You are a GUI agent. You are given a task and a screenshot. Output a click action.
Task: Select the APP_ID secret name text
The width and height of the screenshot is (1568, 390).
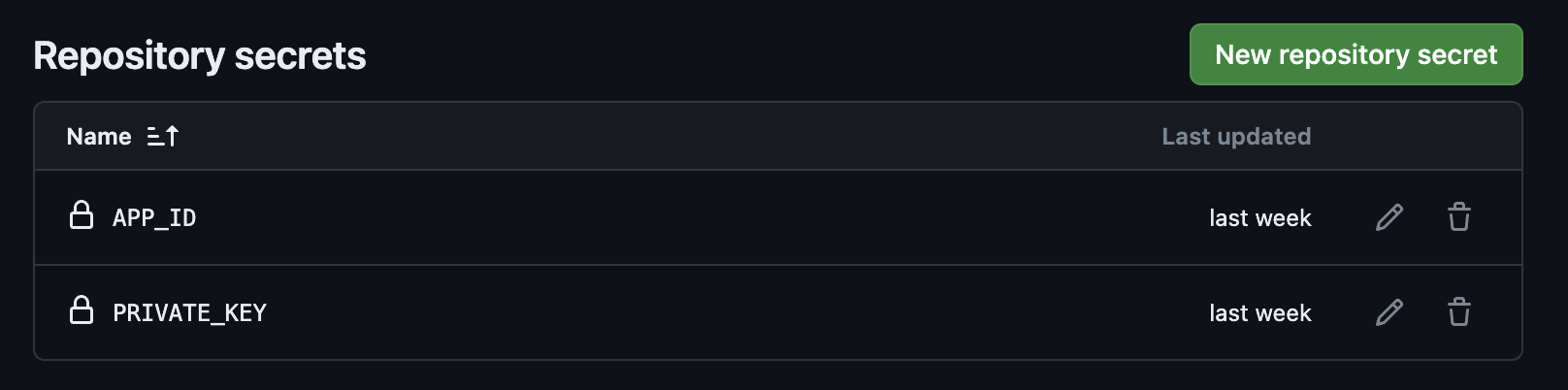tap(154, 218)
